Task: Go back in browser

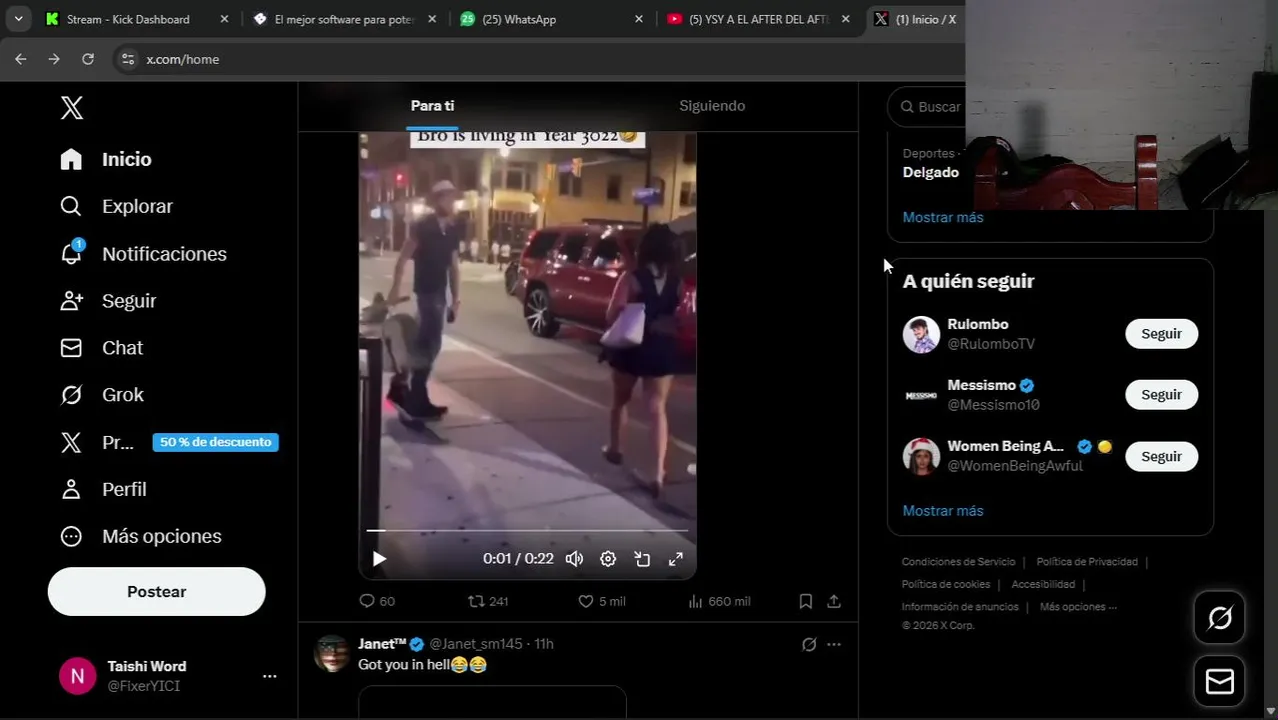Action: [21, 59]
